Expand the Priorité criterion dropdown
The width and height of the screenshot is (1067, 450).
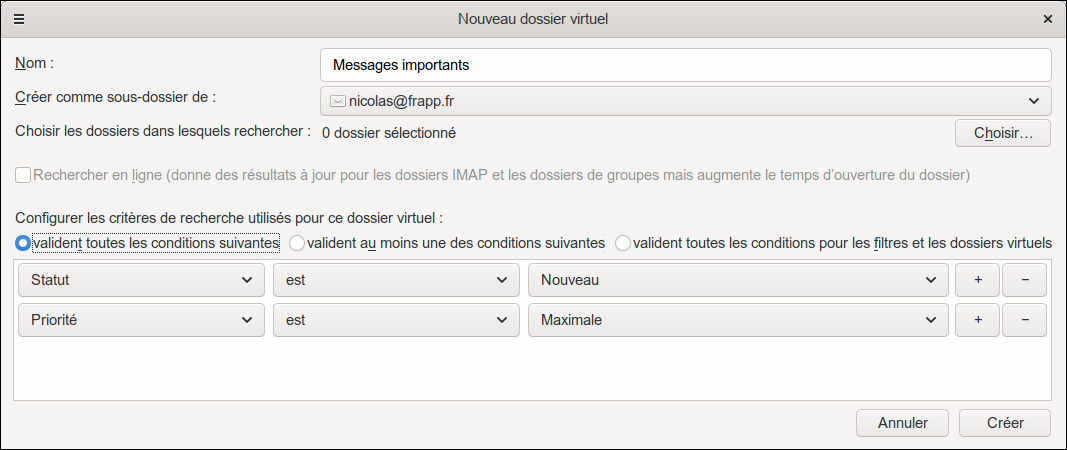tap(141, 320)
